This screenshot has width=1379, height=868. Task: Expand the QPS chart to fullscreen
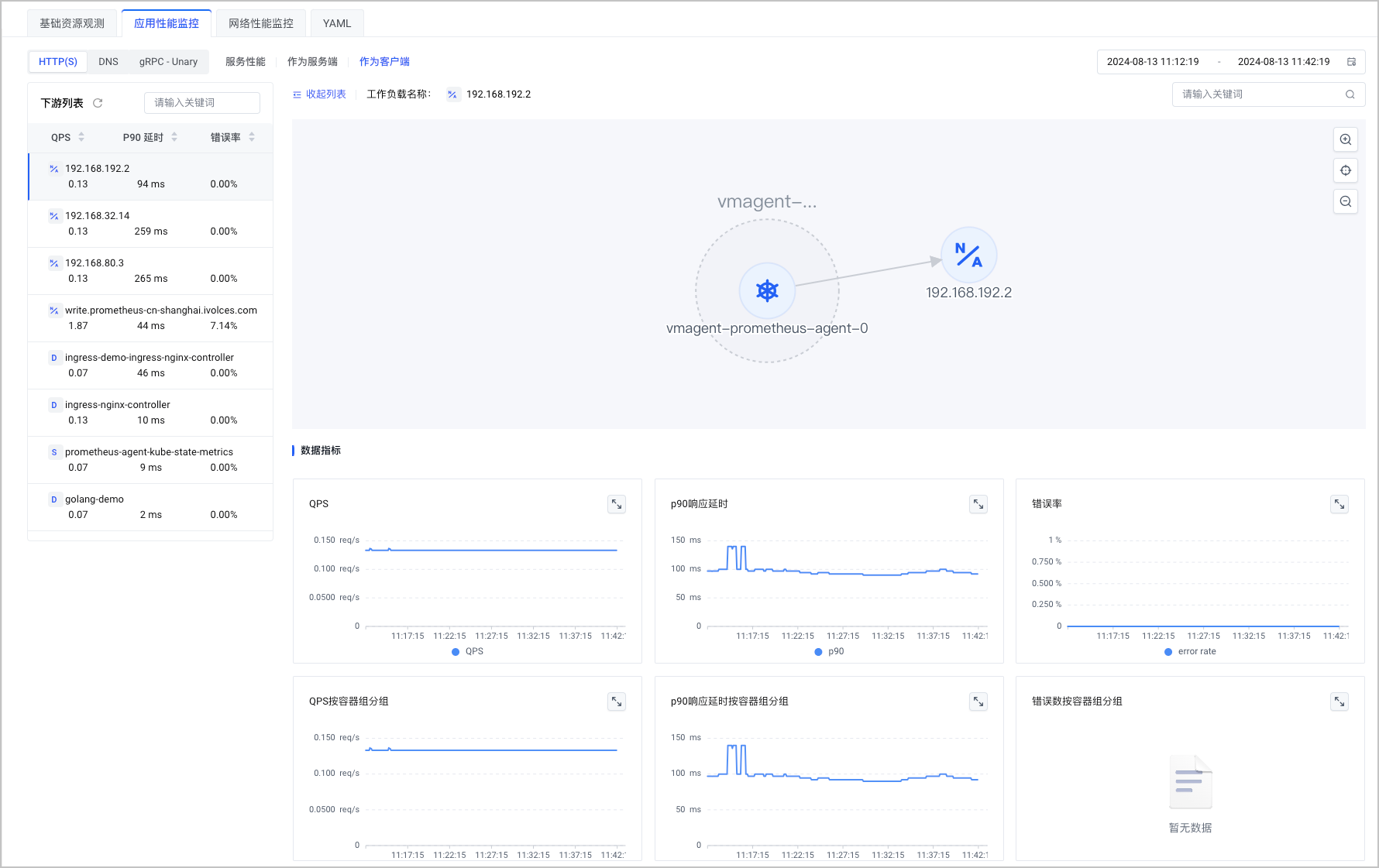pos(617,504)
